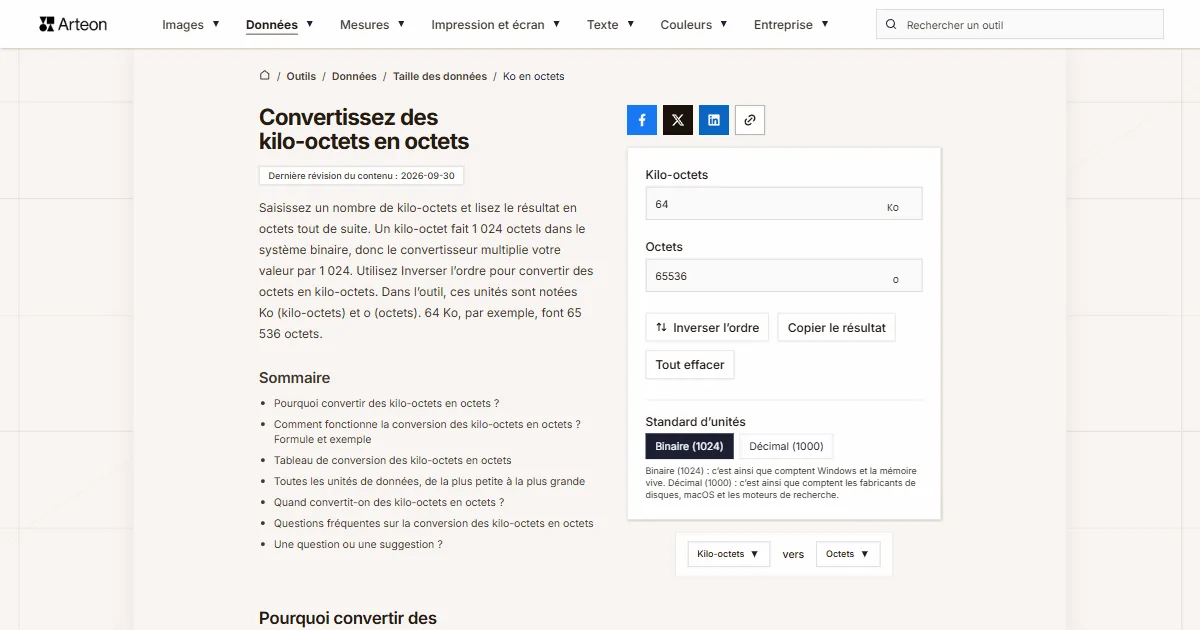Expand the Images menu
Image resolution: width=1200 pixels, height=630 pixels.
[191, 25]
